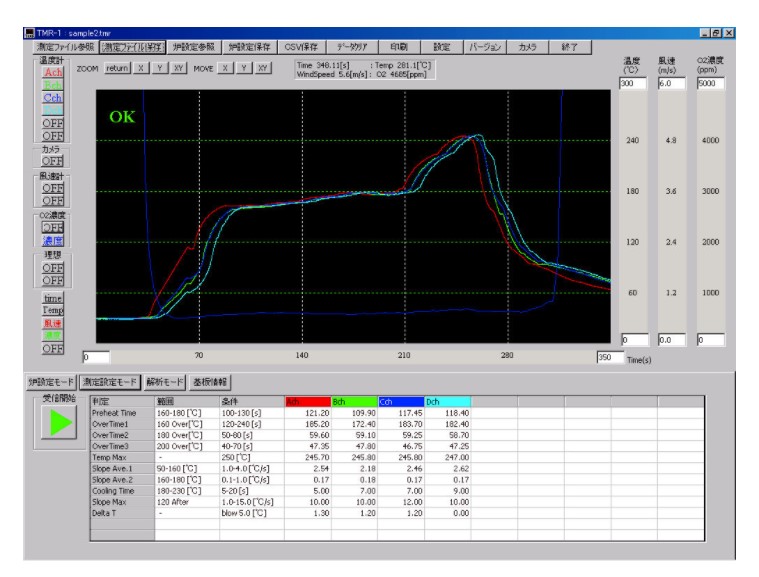
Task: Toggle the green Bch thermometer channel
Action: pos(53,85)
